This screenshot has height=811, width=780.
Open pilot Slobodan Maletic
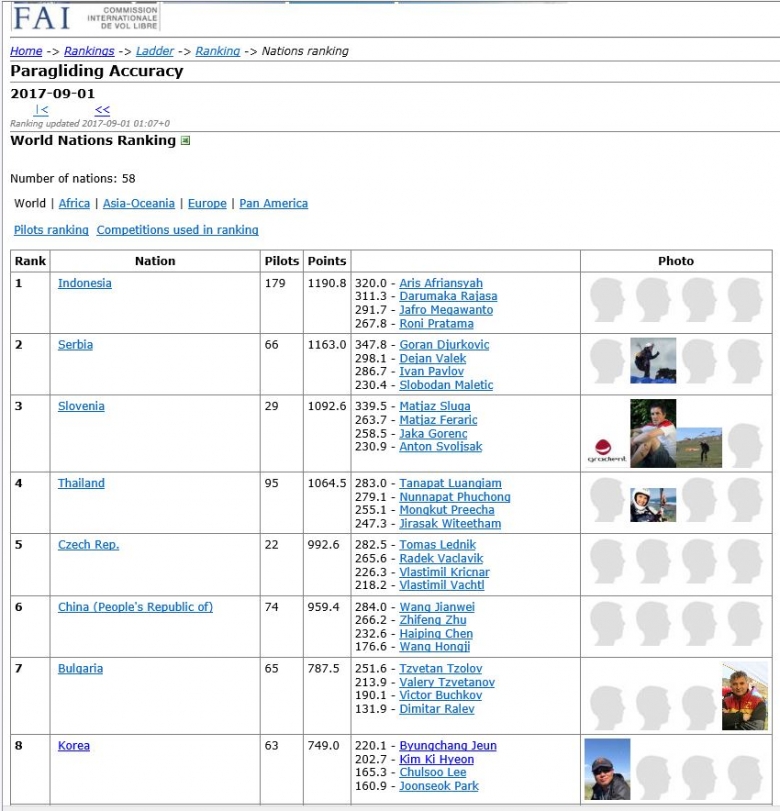click(446, 385)
